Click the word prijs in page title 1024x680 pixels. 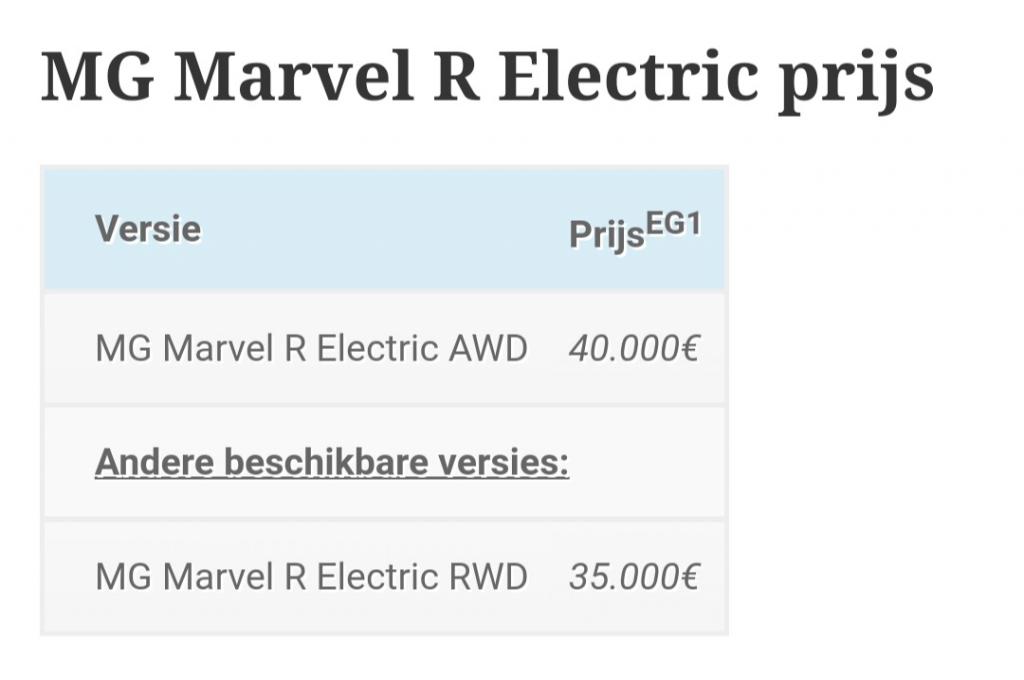tap(856, 82)
